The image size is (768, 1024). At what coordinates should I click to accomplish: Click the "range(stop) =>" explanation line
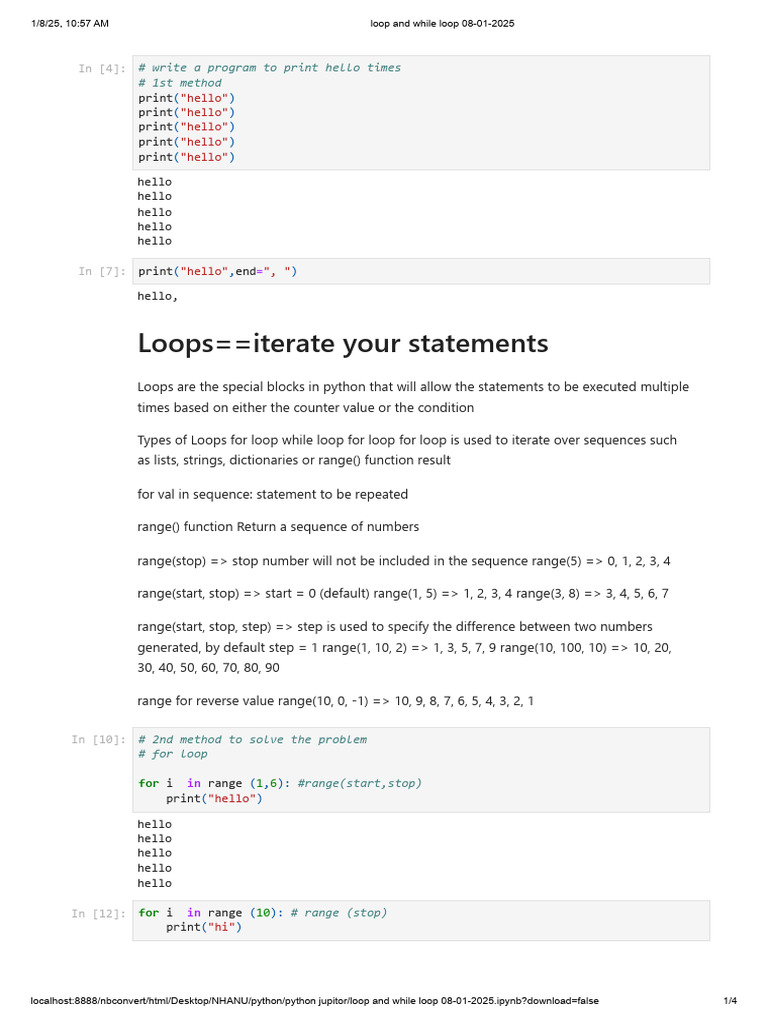point(404,561)
